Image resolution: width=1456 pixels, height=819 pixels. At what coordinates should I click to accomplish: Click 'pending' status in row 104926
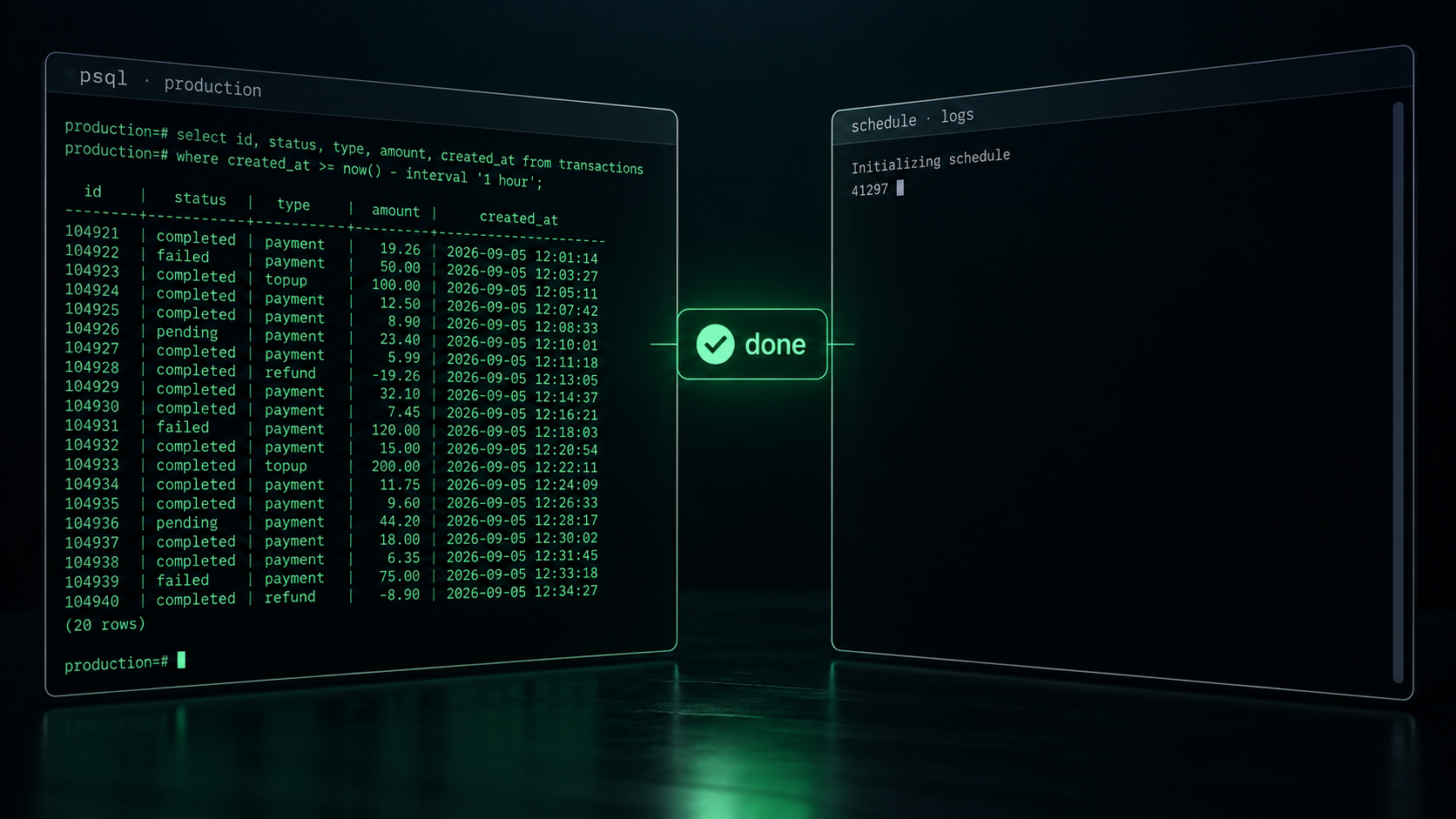[187, 332]
